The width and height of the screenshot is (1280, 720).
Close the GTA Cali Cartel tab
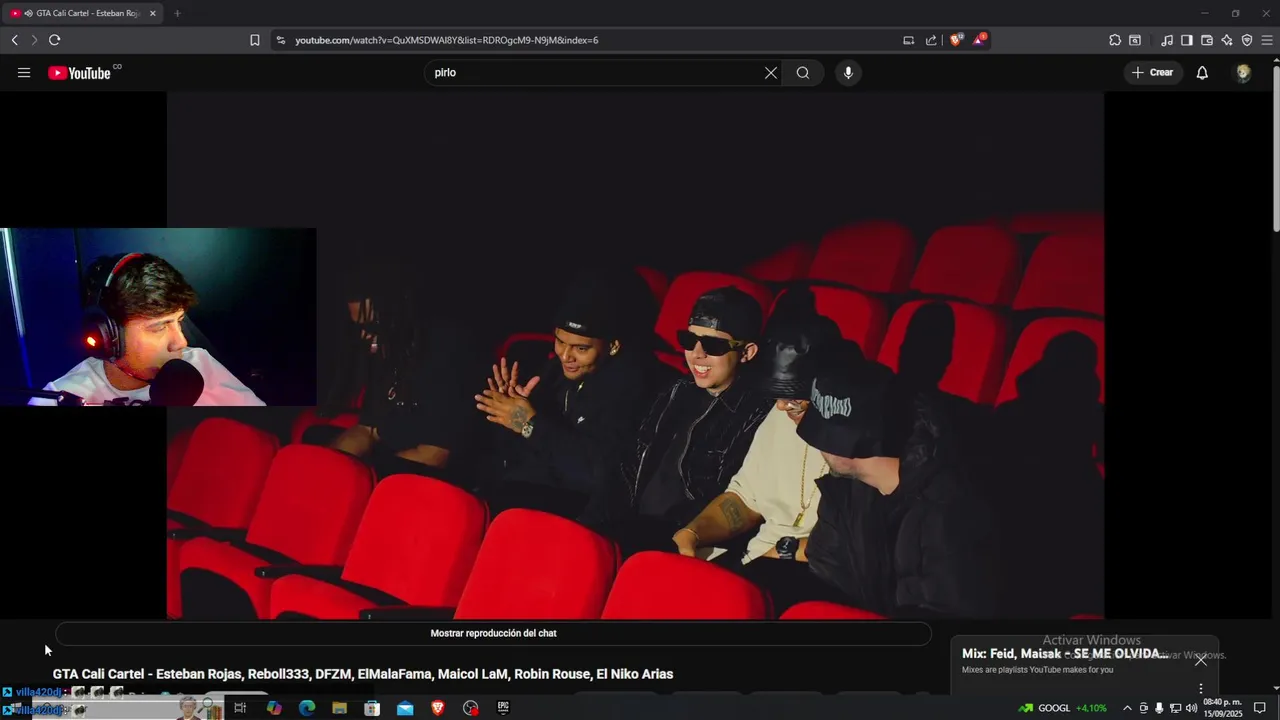[x=153, y=13]
